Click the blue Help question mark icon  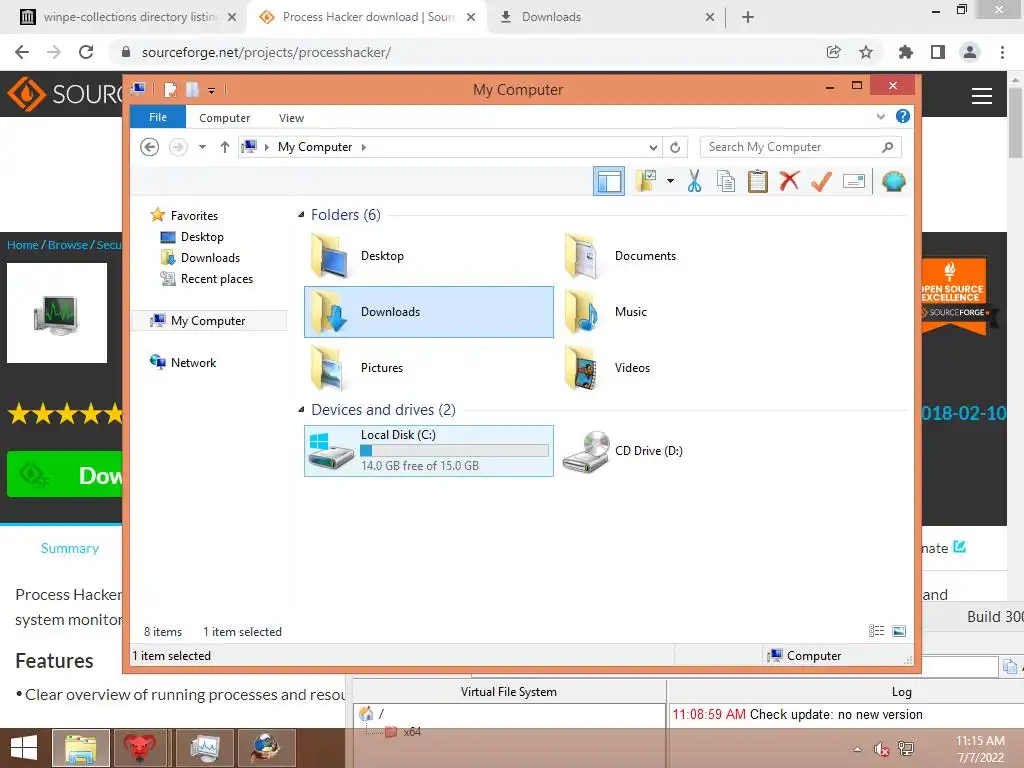coord(903,116)
